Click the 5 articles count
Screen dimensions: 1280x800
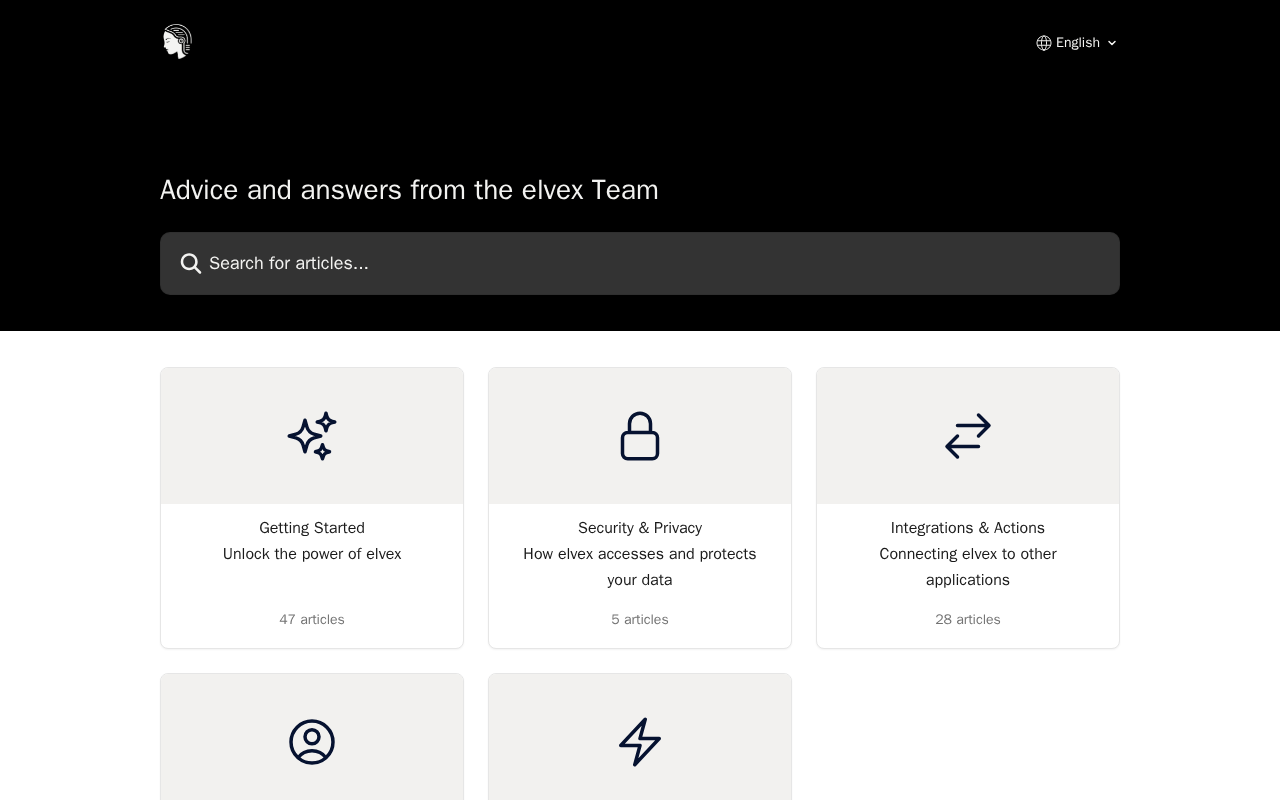point(640,620)
